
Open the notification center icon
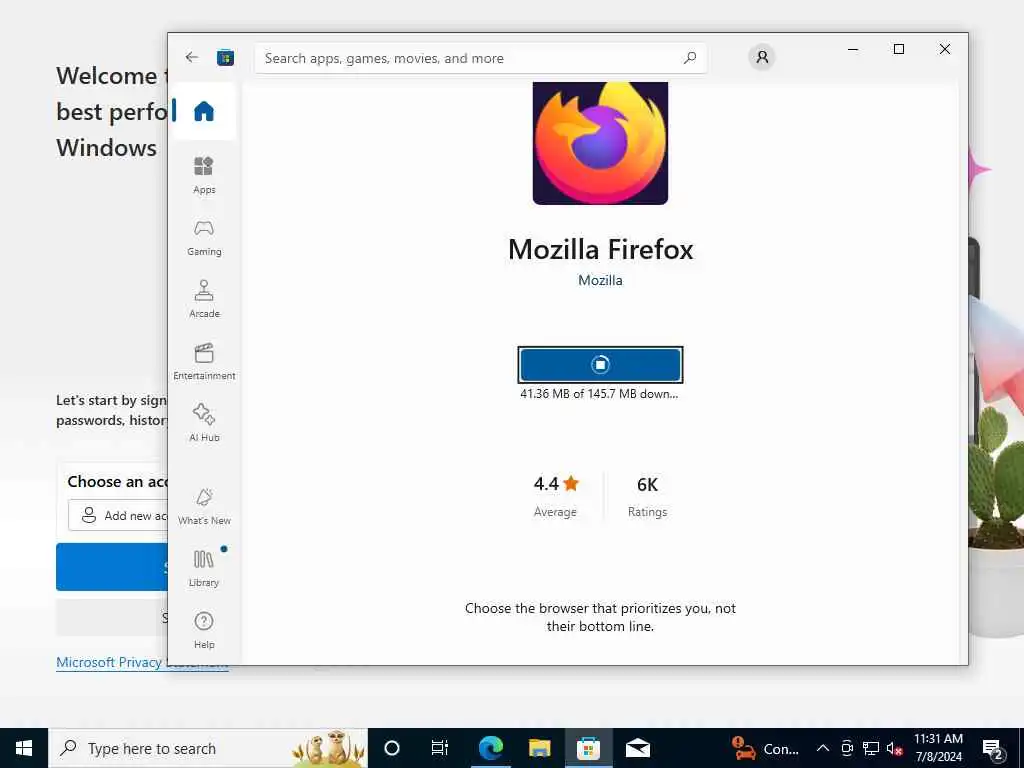click(993, 748)
